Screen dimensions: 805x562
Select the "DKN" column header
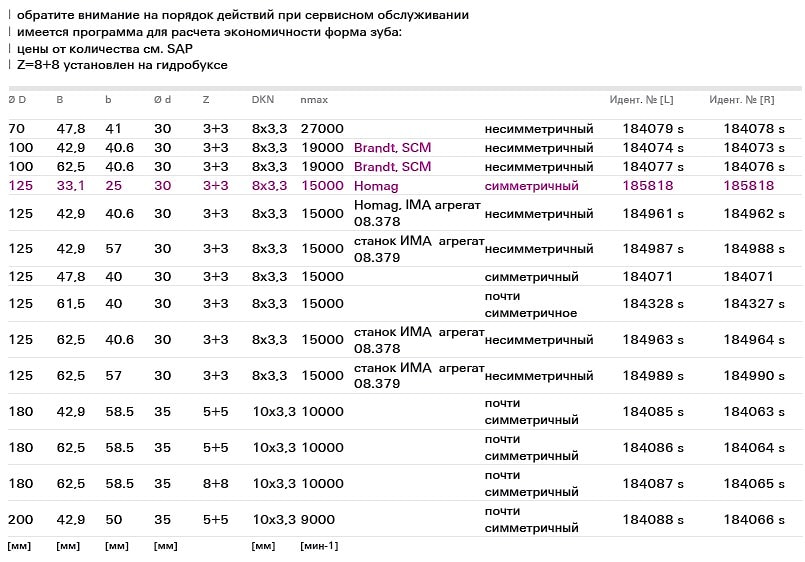262,100
